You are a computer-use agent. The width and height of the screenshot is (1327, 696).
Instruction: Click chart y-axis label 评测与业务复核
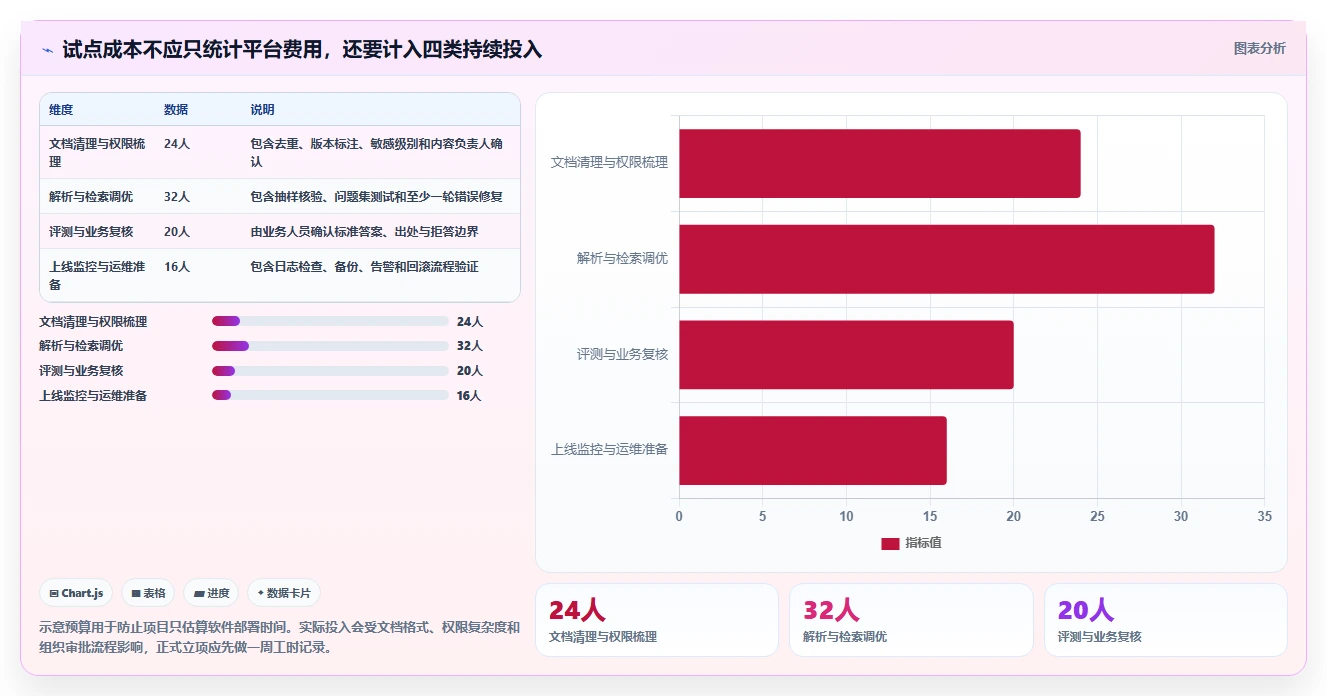pos(622,354)
